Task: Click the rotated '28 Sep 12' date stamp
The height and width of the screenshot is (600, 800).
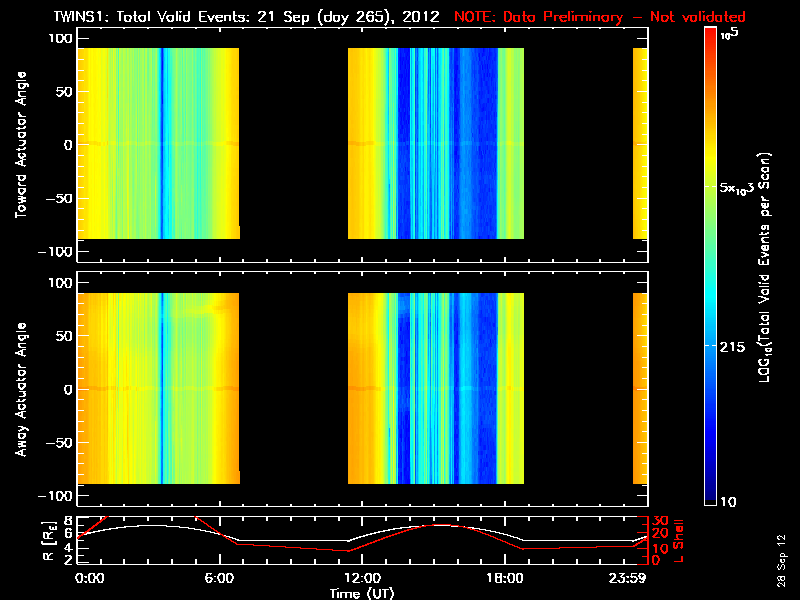Action: [x=782, y=561]
